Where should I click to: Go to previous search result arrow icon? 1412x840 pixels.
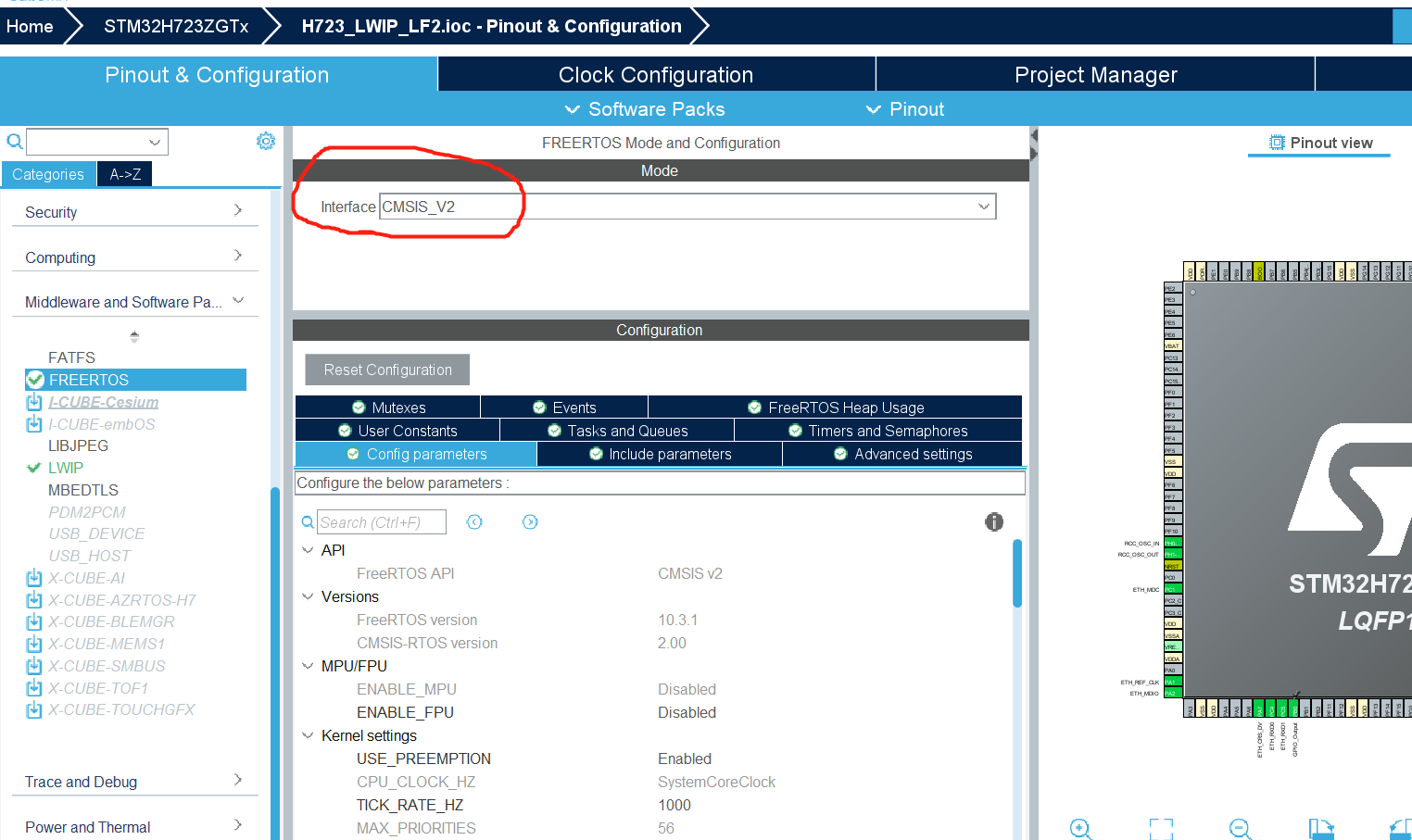474,522
